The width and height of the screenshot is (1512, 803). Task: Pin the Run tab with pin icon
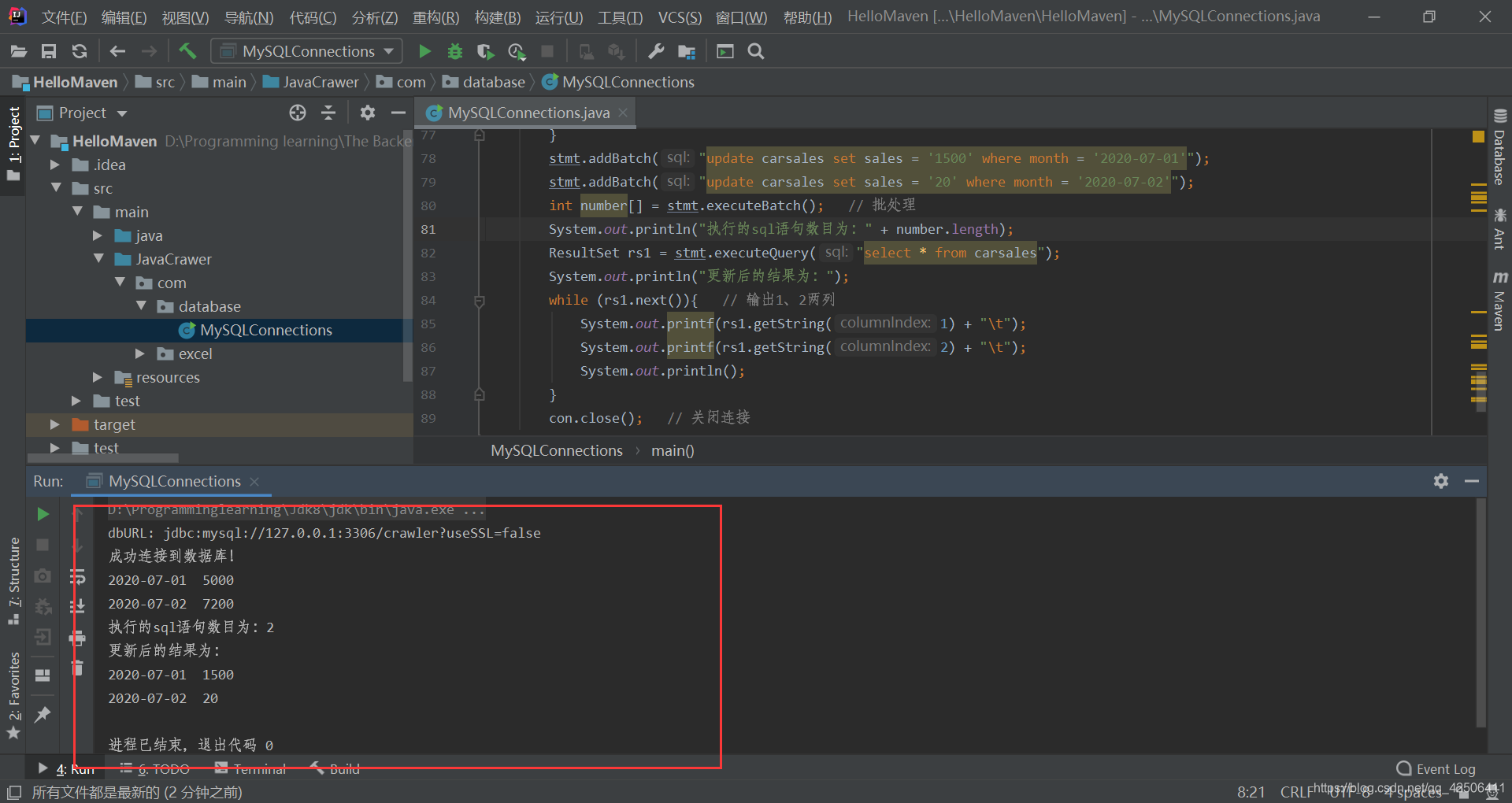[43, 714]
